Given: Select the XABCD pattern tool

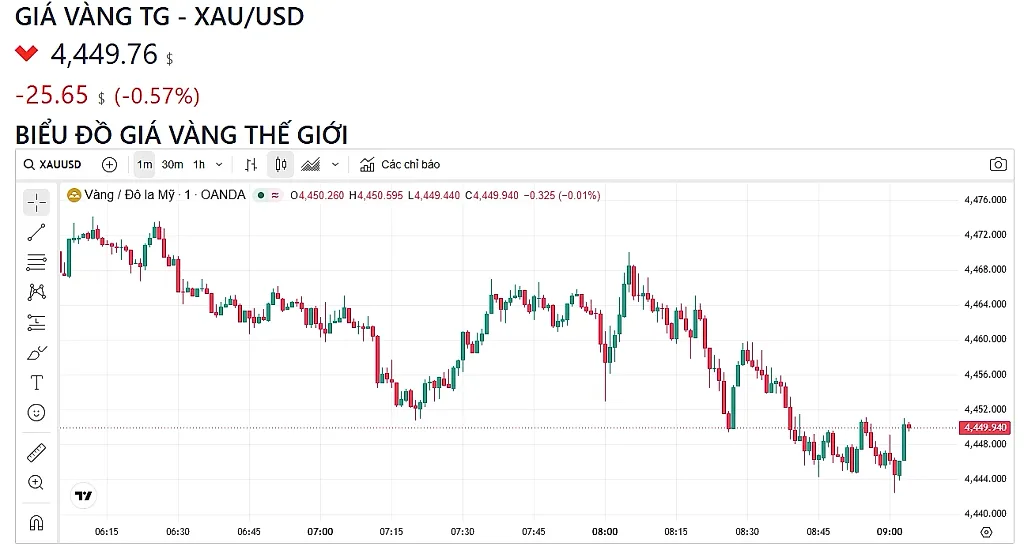Looking at the screenshot, I should [37, 292].
